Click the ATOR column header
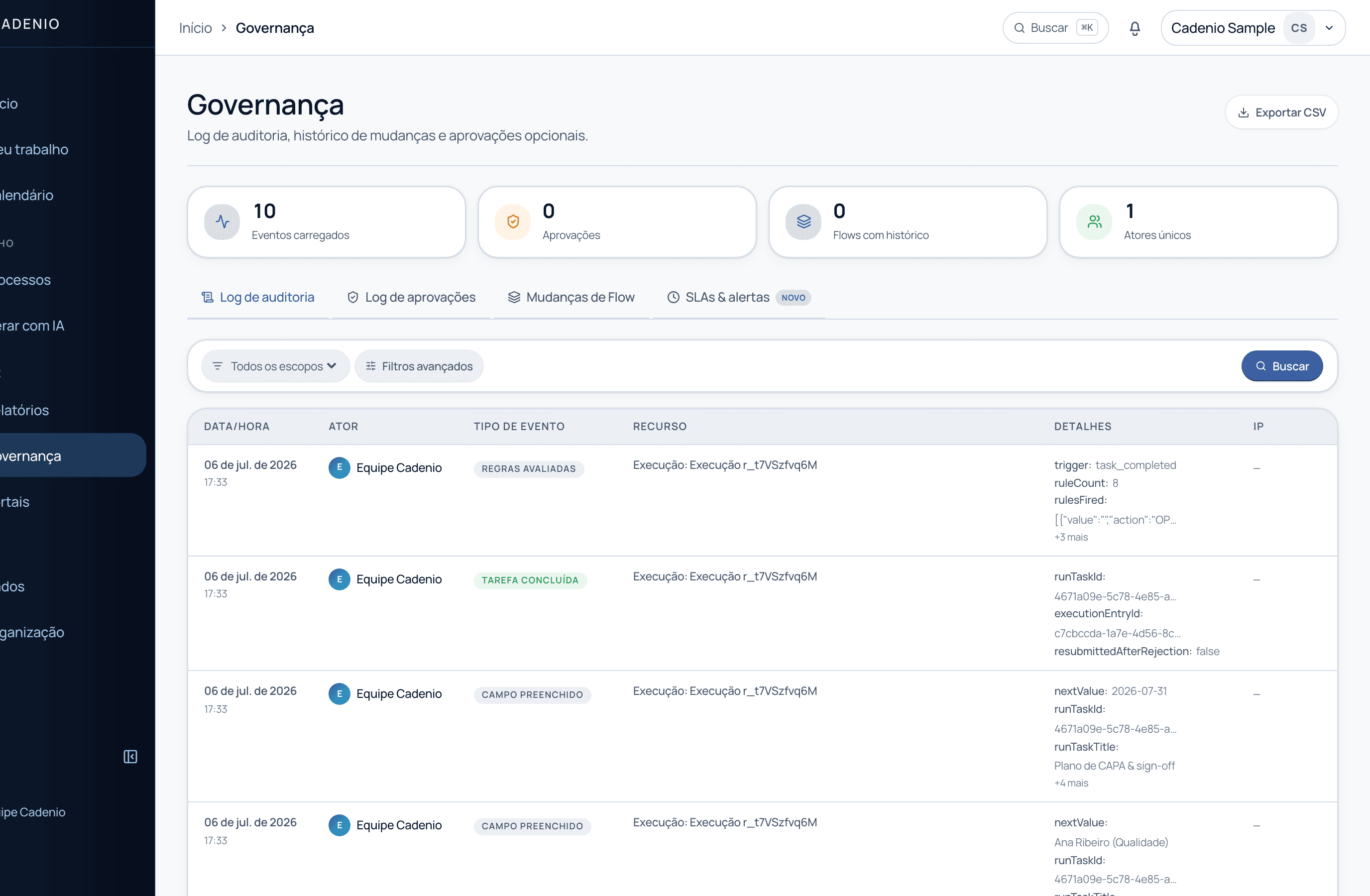 tap(343, 427)
